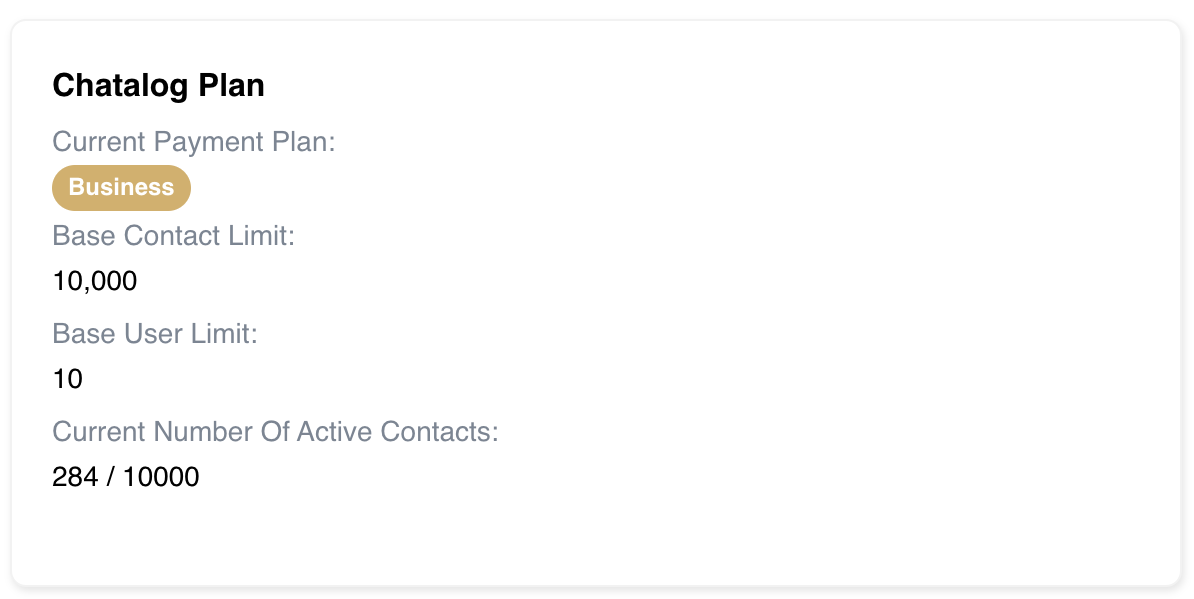Select the 284 / 10000 contacts value
Screen dimensions: 1194x599
click(x=126, y=477)
